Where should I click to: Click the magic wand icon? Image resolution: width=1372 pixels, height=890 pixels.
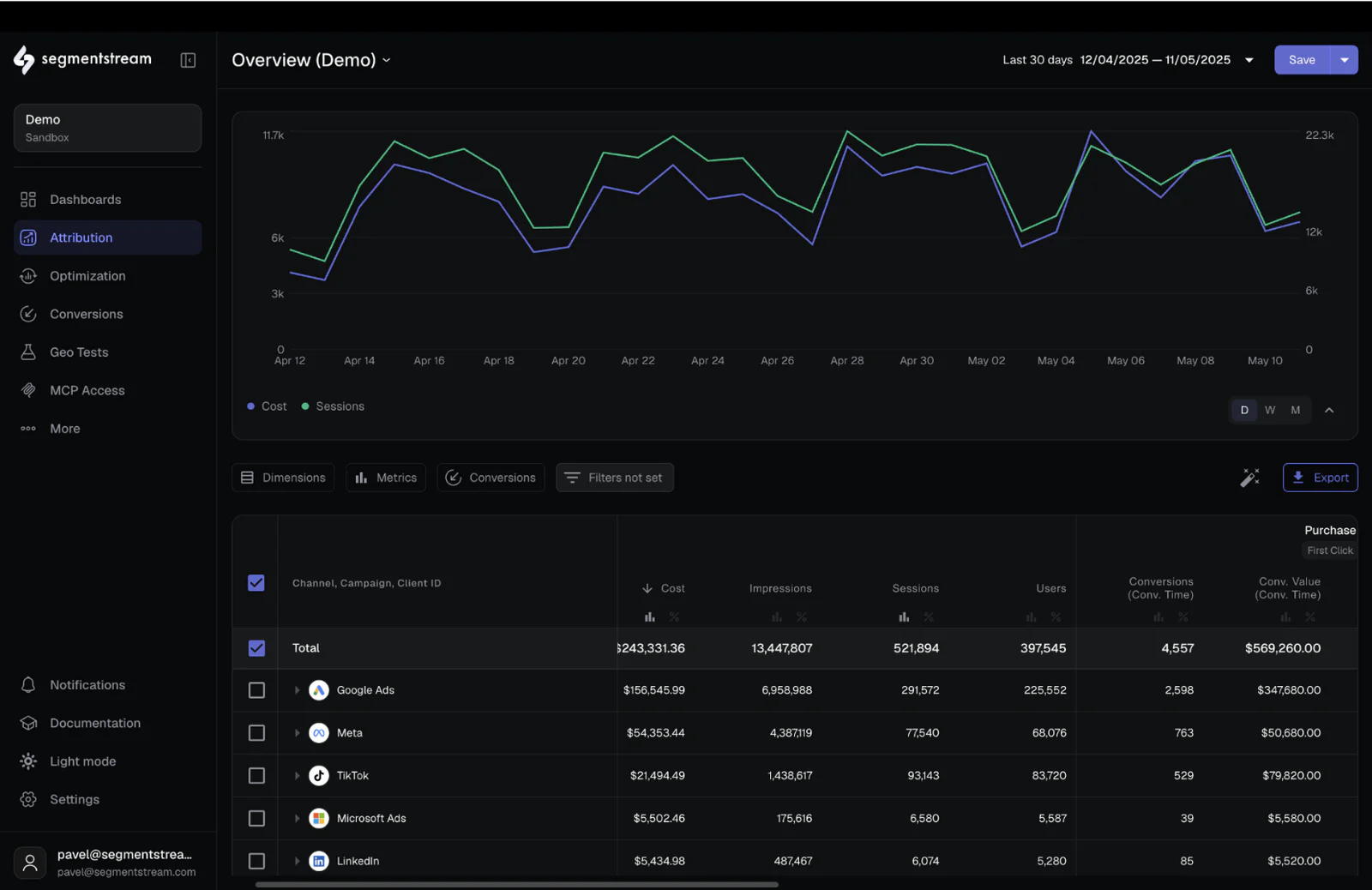click(1249, 478)
